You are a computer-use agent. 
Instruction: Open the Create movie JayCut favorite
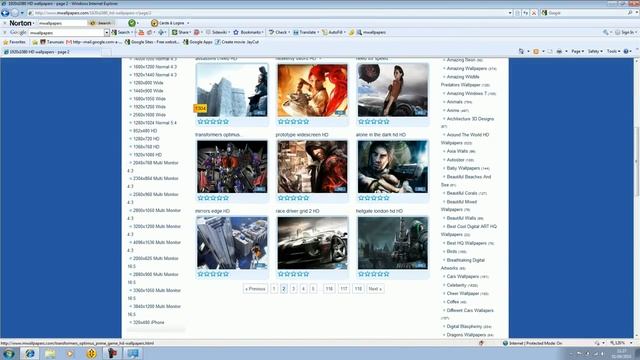(x=237, y=42)
